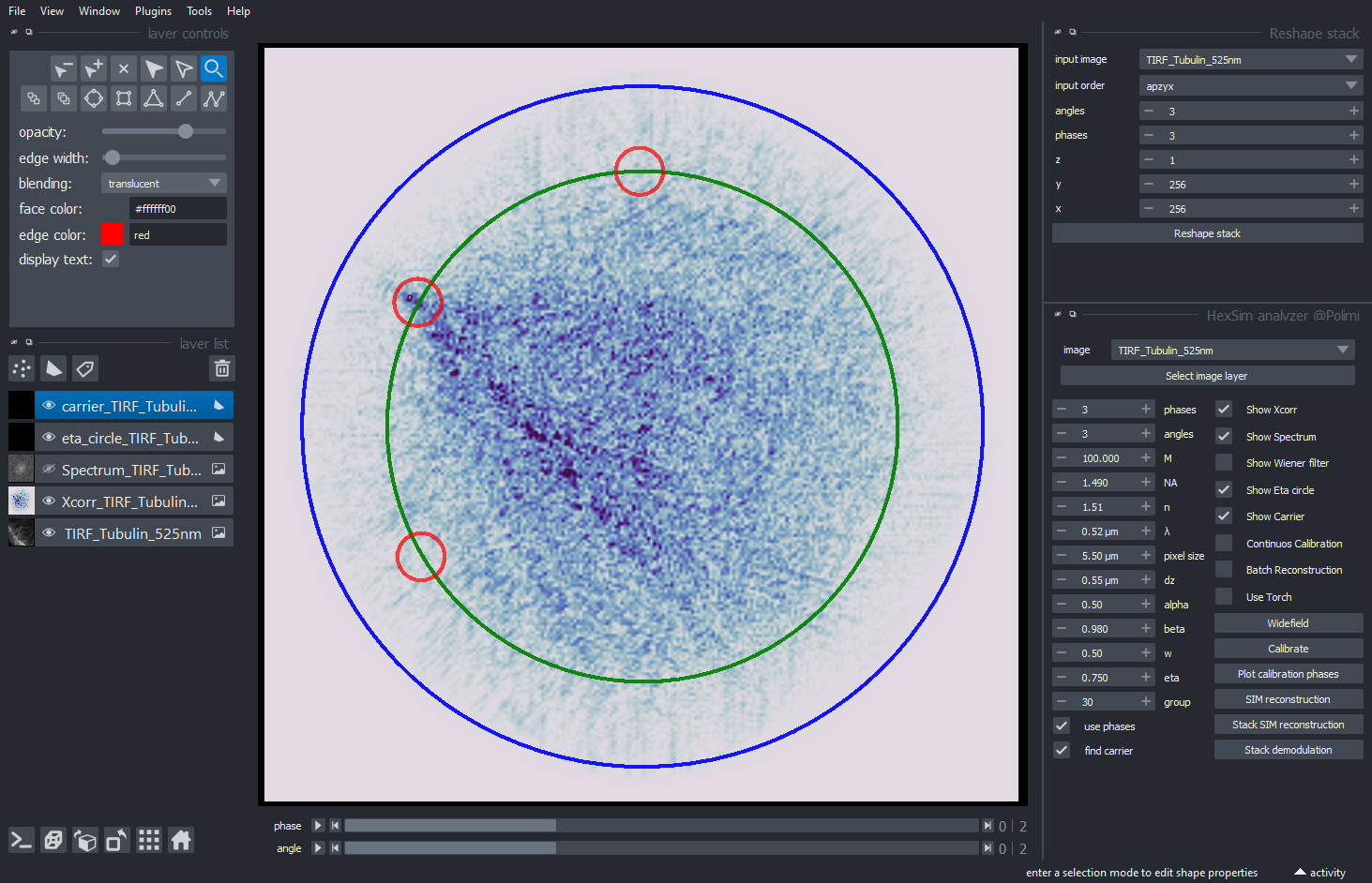Open the Plugins menu
Image resolution: width=1372 pixels, height=883 pixels.
pyautogui.click(x=153, y=11)
